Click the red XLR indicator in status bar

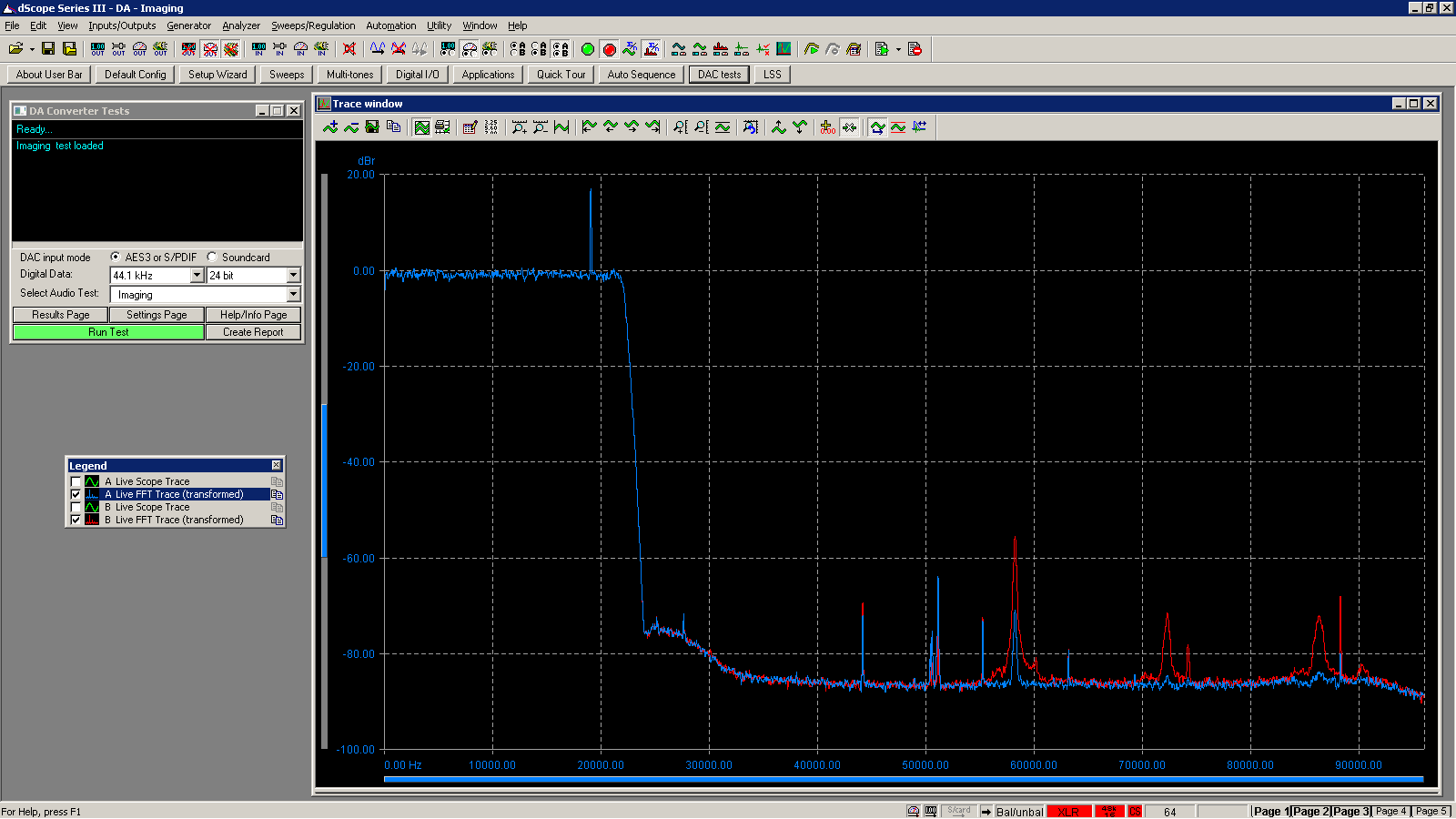point(1069,812)
